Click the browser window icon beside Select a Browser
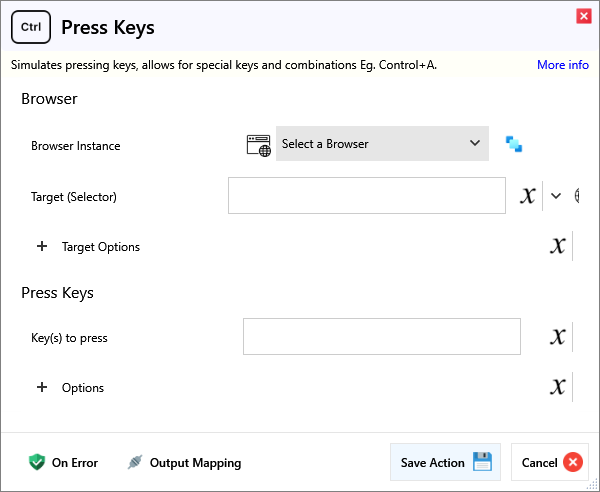The width and height of the screenshot is (600, 492). tap(258, 144)
